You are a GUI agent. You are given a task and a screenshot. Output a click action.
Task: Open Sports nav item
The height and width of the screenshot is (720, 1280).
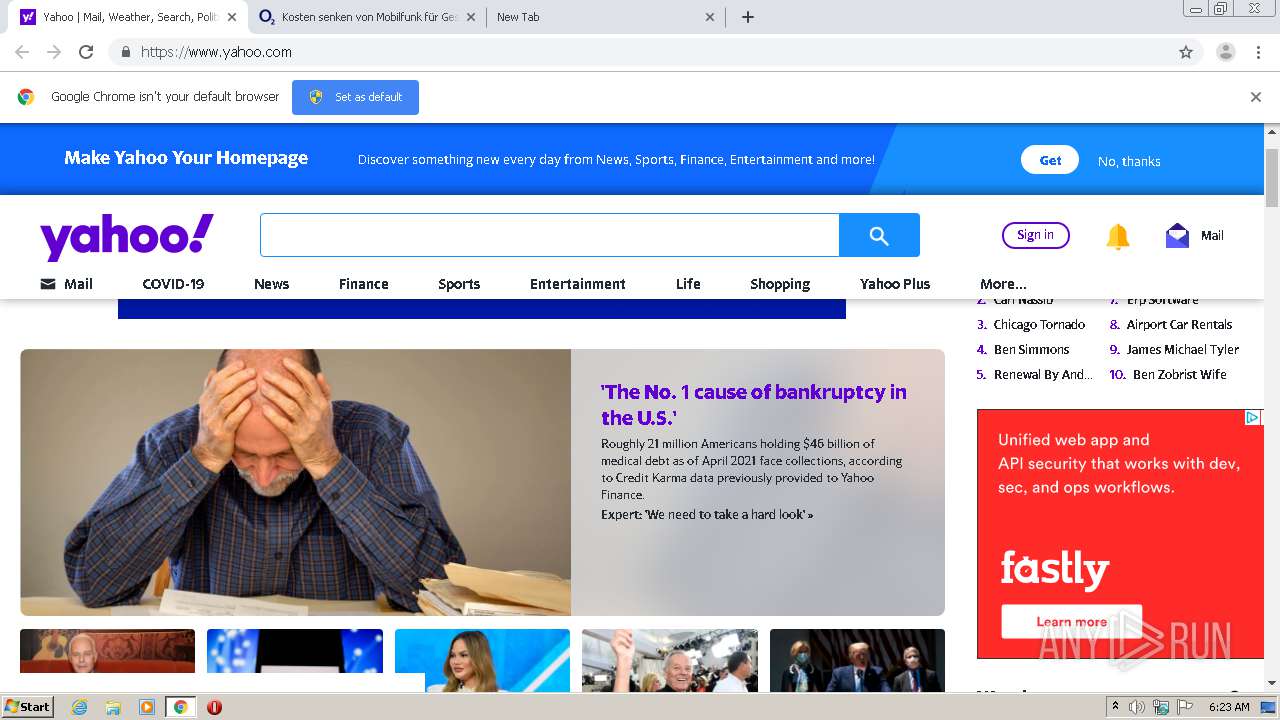[x=459, y=284]
